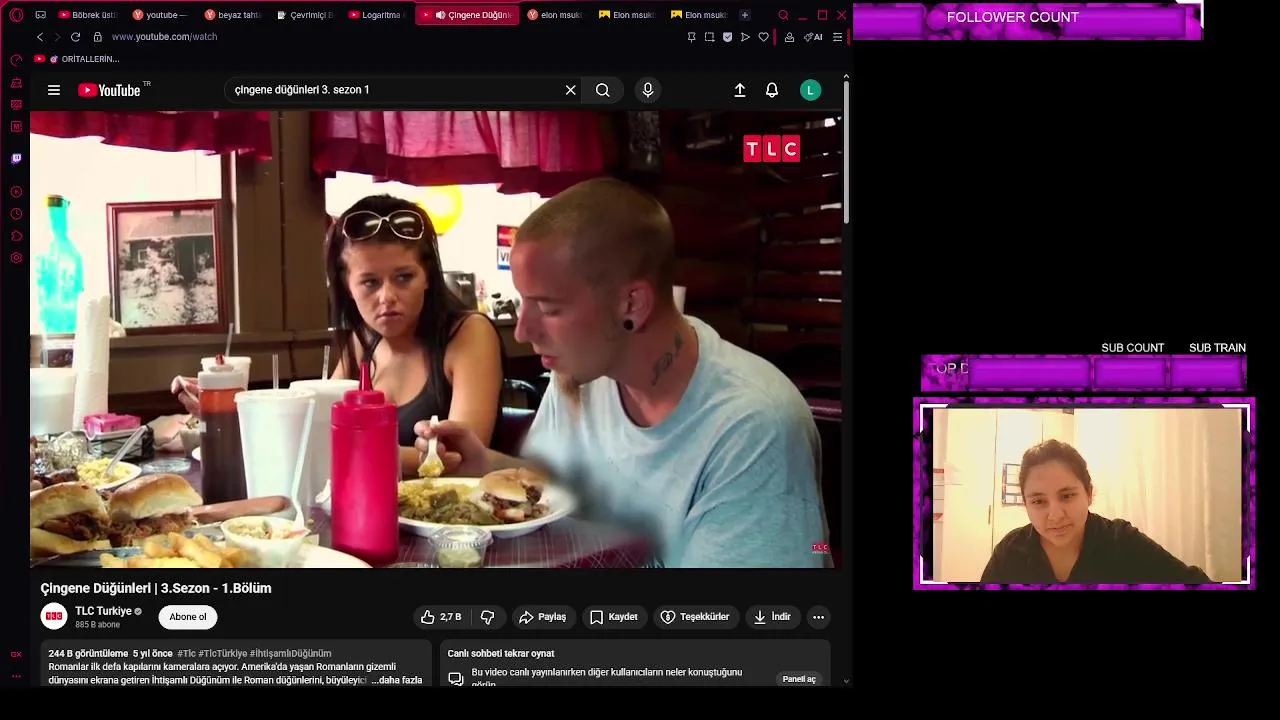The image size is (1280, 720).
Task: Select the active Çingene Düğünleri tab
Action: click(x=467, y=15)
